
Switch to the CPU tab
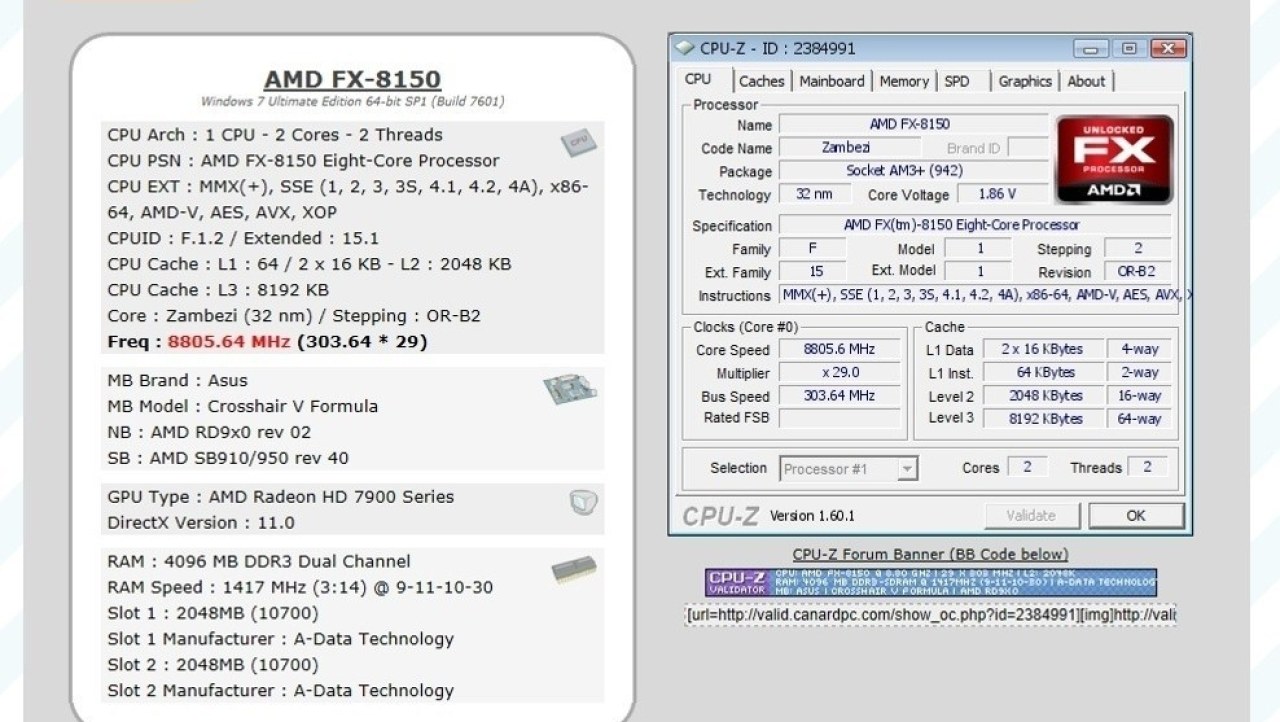coord(698,80)
